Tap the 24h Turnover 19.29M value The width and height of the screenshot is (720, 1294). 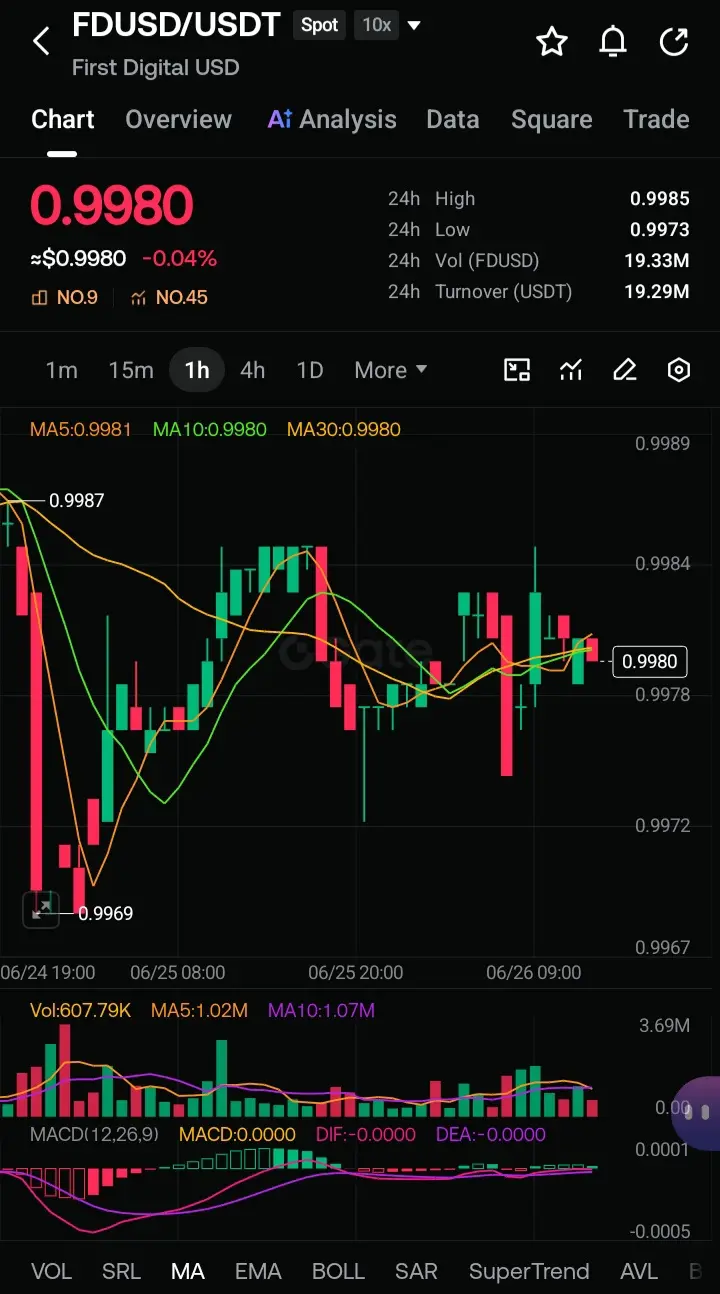pyautogui.click(x=656, y=292)
